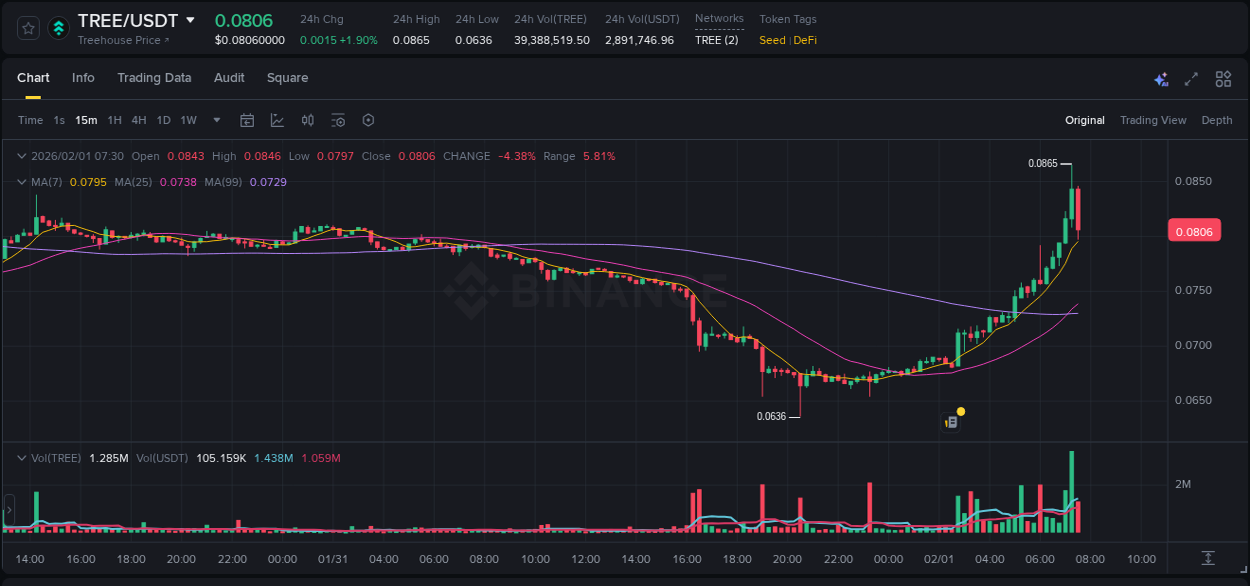Select the 1H timeframe

114,120
